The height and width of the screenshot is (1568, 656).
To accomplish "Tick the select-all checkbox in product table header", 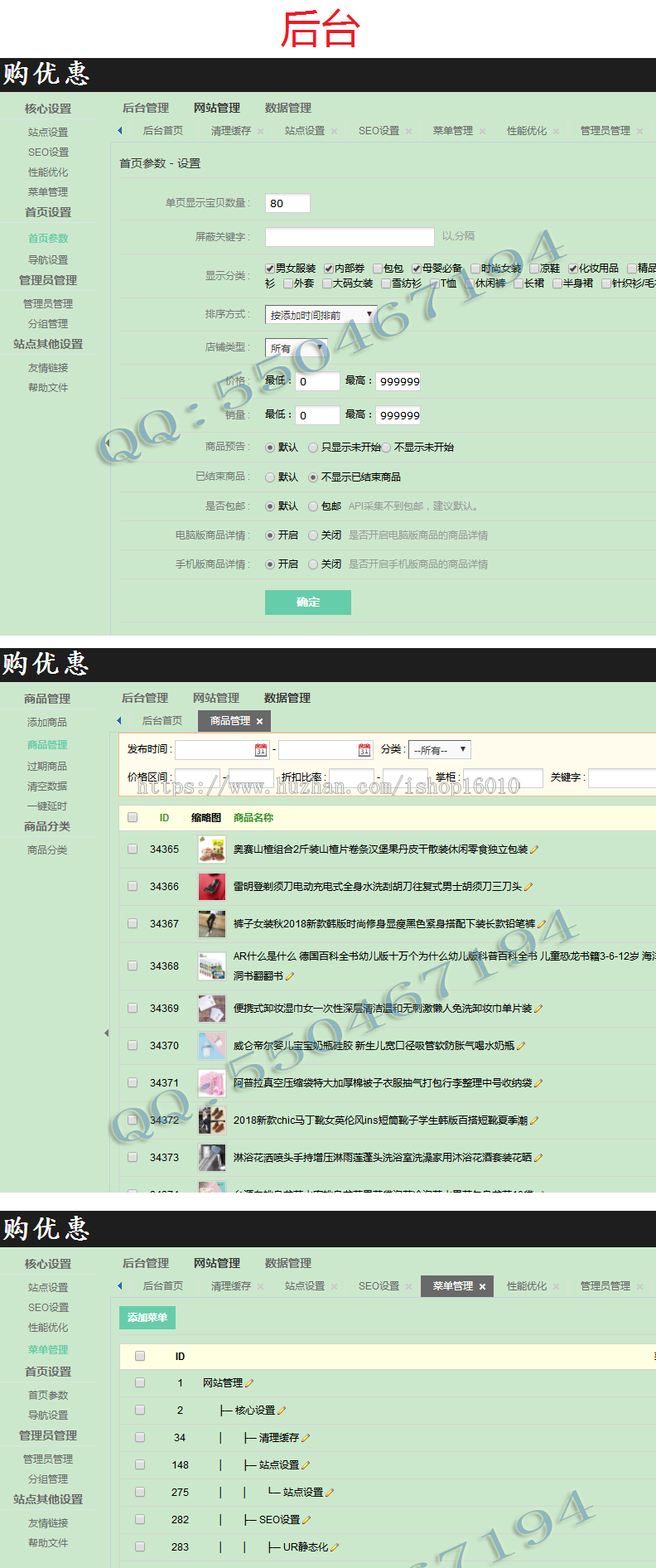I will coord(133,817).
